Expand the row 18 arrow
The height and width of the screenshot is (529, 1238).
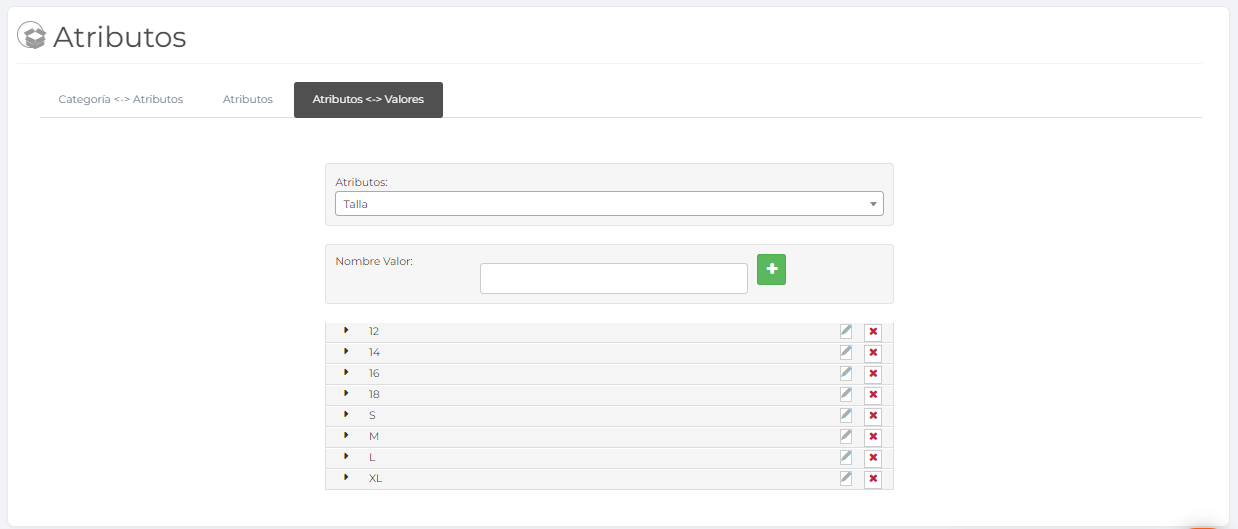click(346, 393)
